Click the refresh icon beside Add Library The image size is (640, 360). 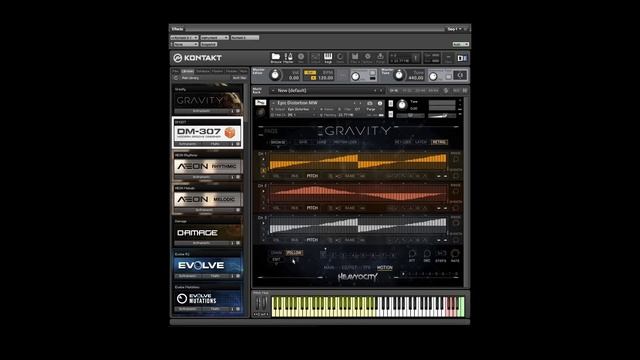coord(176,78)
